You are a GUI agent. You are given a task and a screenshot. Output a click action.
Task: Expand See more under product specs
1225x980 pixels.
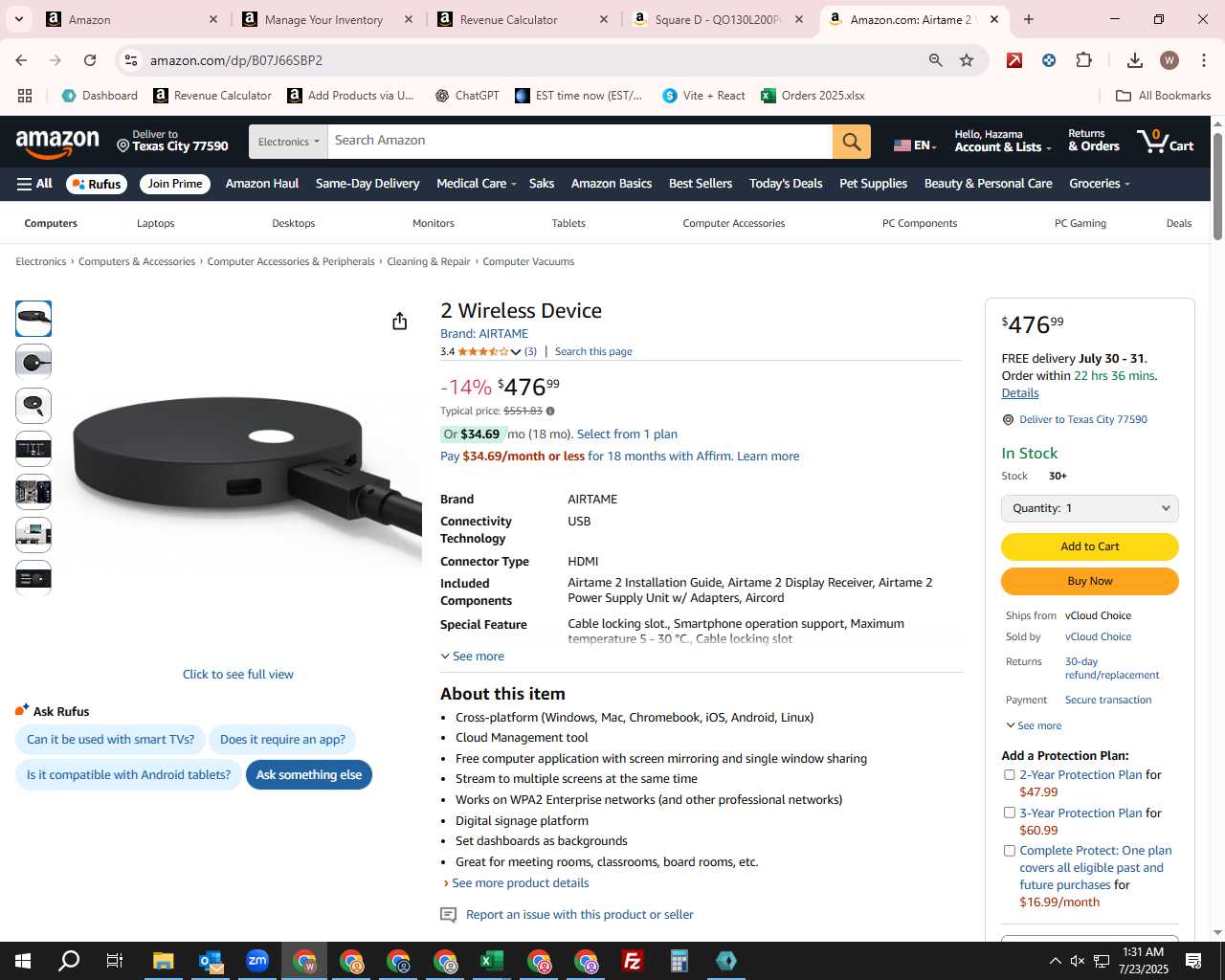[472, 657]
